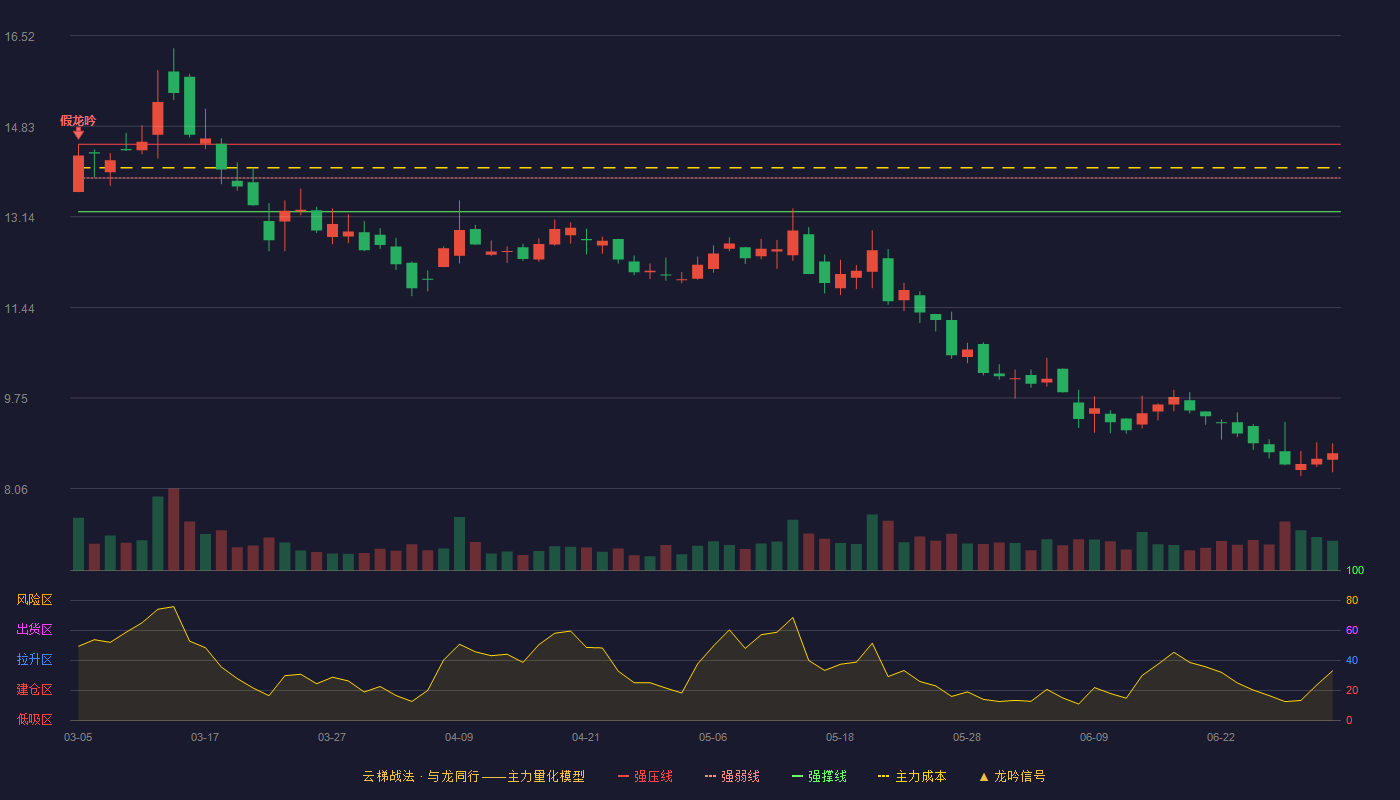Click the solid green support line

pos(709,212)
